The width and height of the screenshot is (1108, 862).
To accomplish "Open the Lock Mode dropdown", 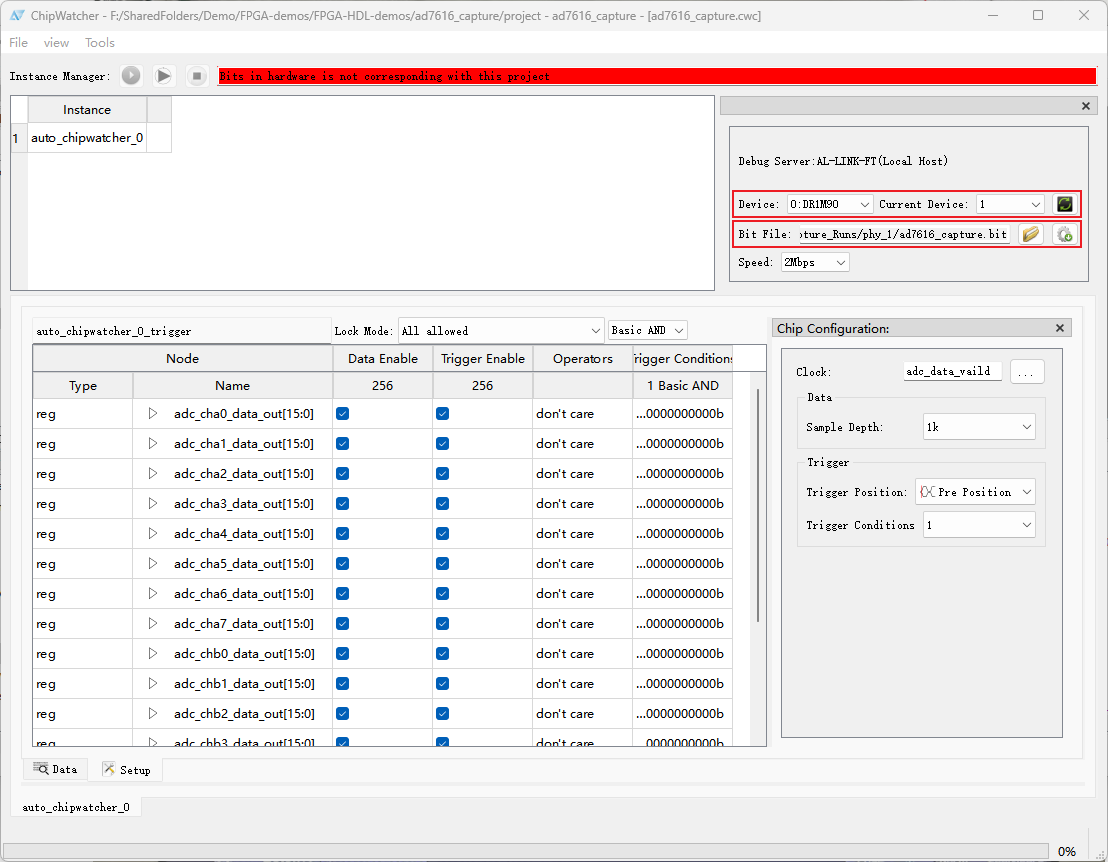I will click(x=500, y=331).
